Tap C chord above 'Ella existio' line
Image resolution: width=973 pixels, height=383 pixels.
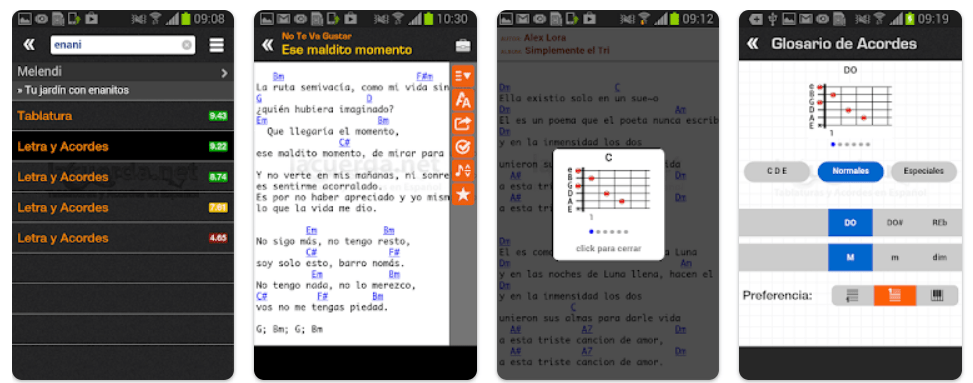click(x=617, y=88)
